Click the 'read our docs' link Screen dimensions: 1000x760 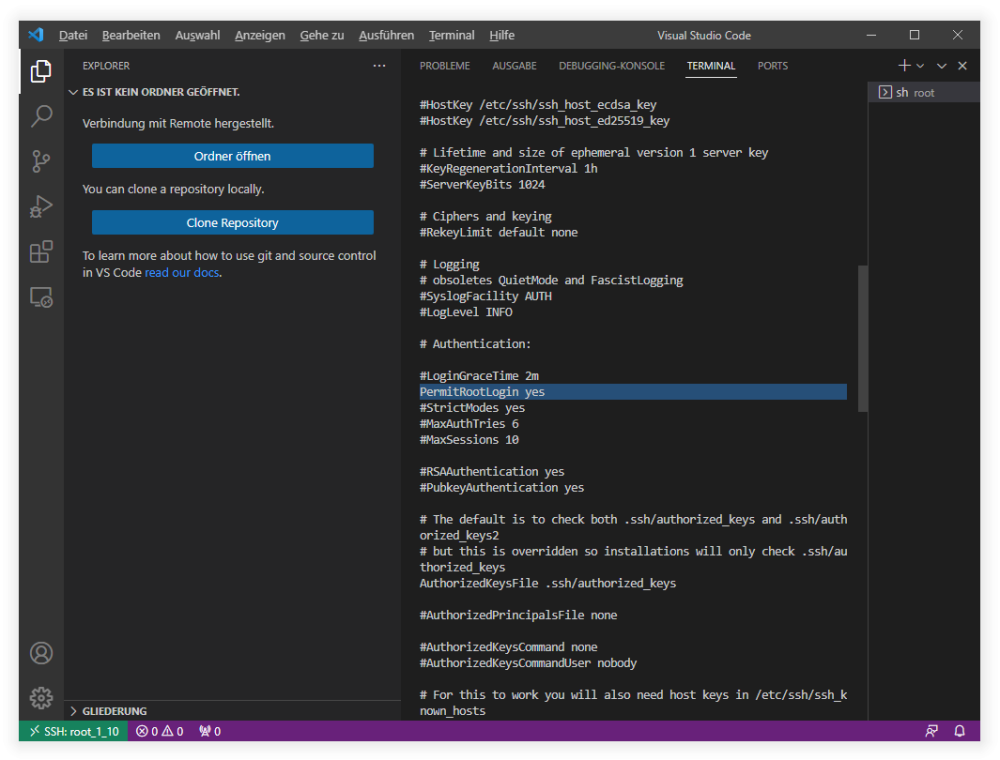pos(182,272)
